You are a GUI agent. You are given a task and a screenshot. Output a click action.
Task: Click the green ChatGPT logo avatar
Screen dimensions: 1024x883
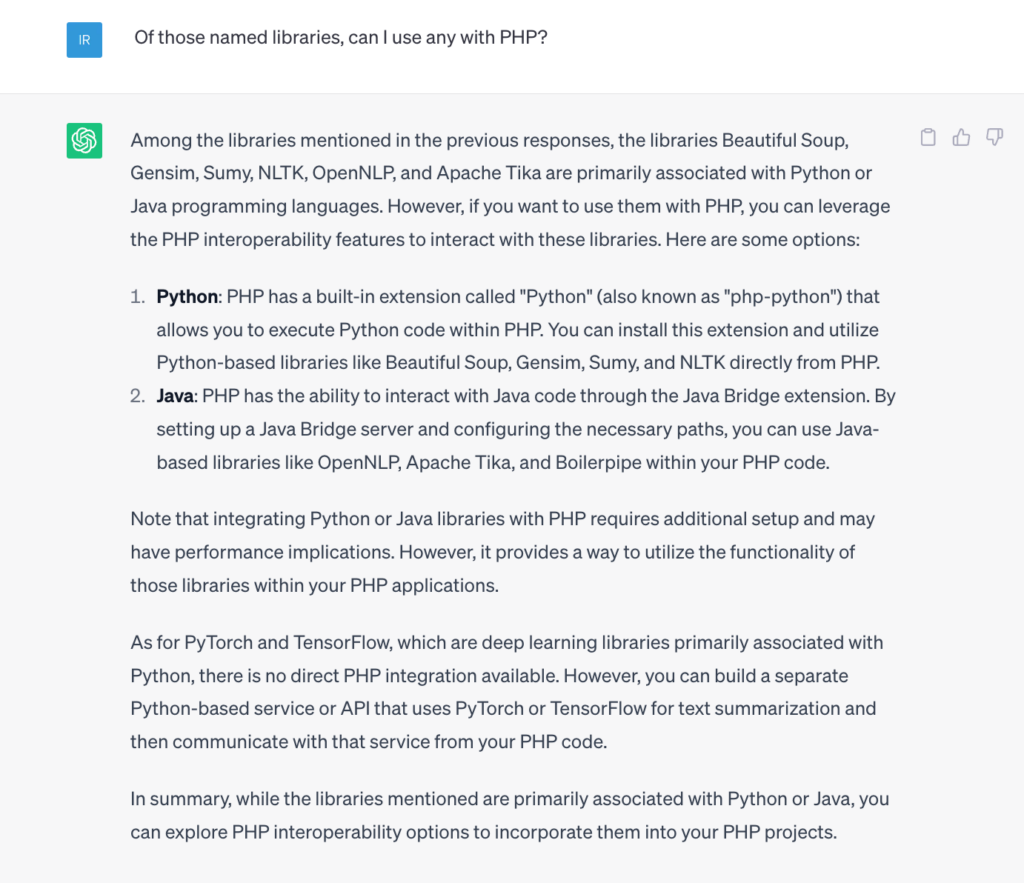click(x=84, y=140)
